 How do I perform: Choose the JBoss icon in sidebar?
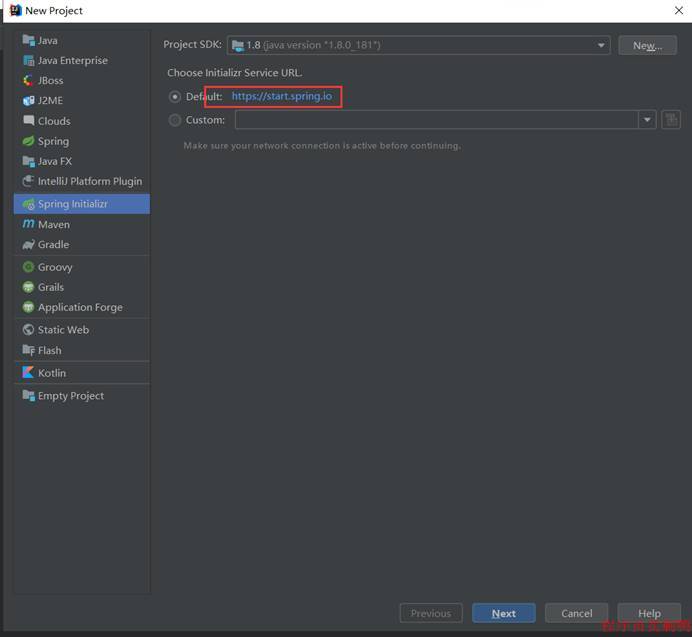[x=29, y=80]
